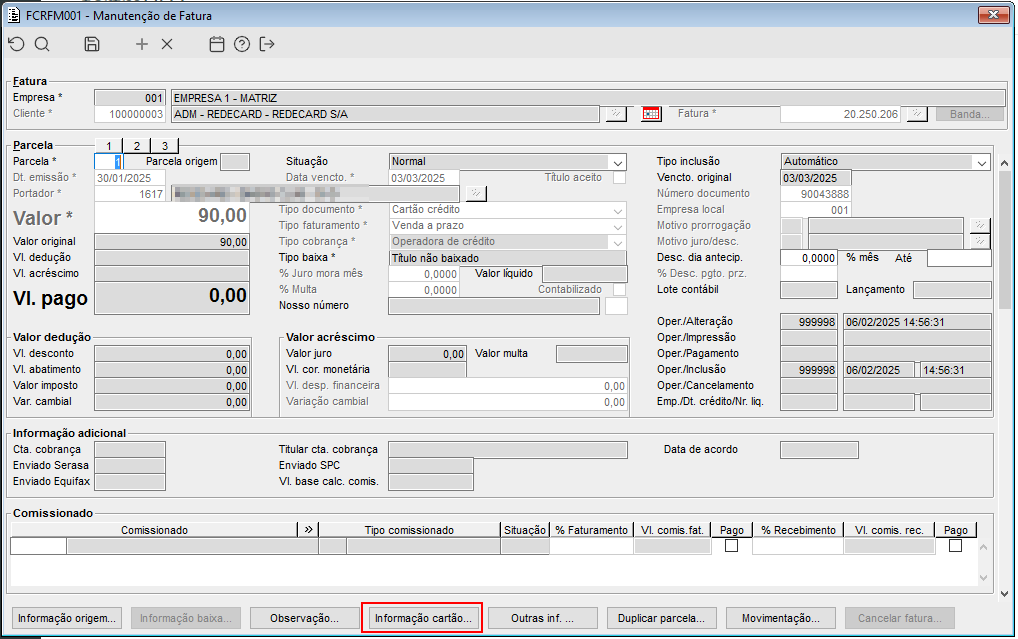Viewport: 1018px width, 639px height.
Task: Click the % Multa field
Action: [424, 290]
